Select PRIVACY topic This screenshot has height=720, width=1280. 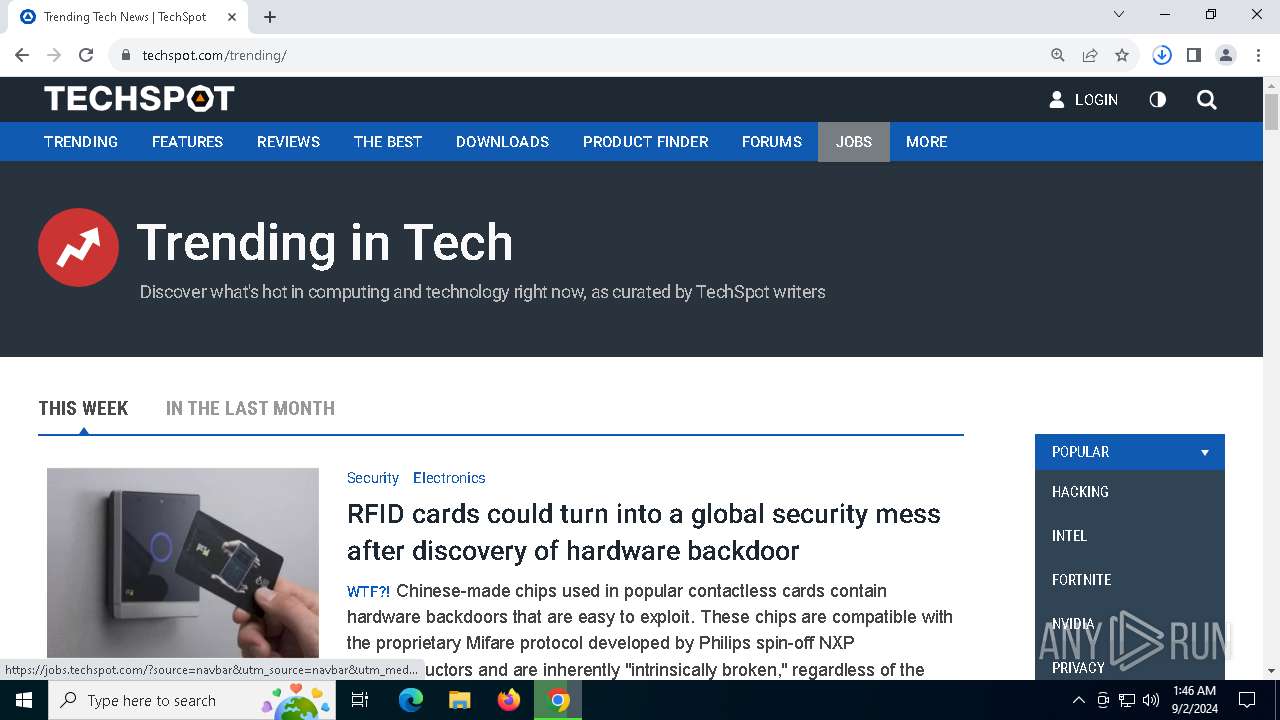click(1078, 668)
